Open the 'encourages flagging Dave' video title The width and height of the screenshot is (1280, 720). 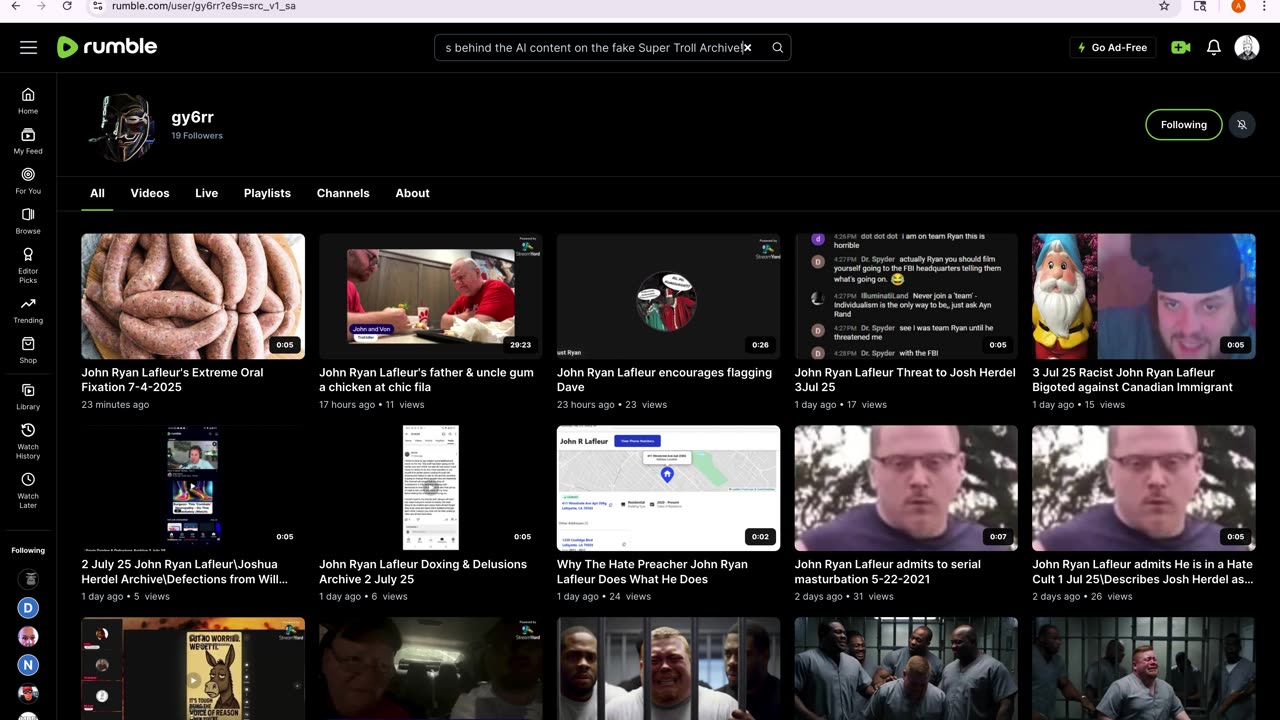pos(664,380)
